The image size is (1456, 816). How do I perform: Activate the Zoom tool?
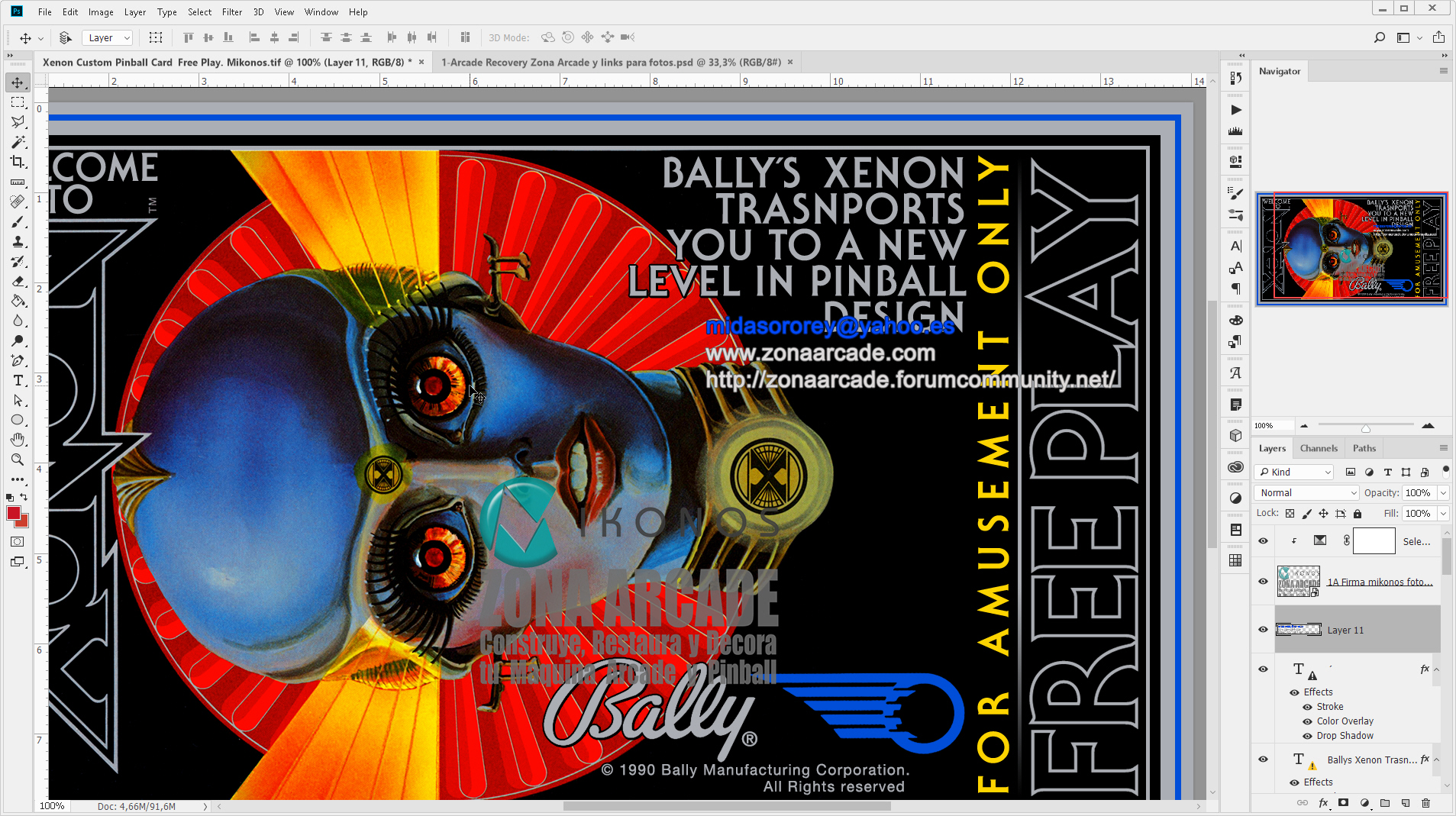point(18,460)
